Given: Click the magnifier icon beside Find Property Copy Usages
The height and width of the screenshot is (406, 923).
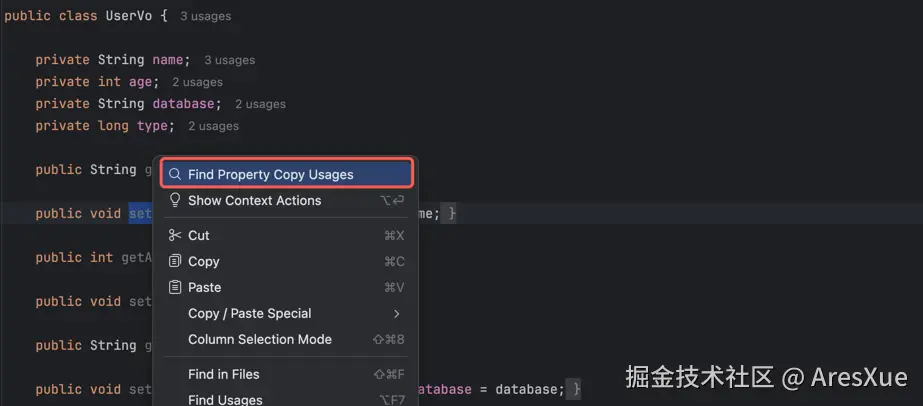Looking at the screenshot, I should coord(175,174).
